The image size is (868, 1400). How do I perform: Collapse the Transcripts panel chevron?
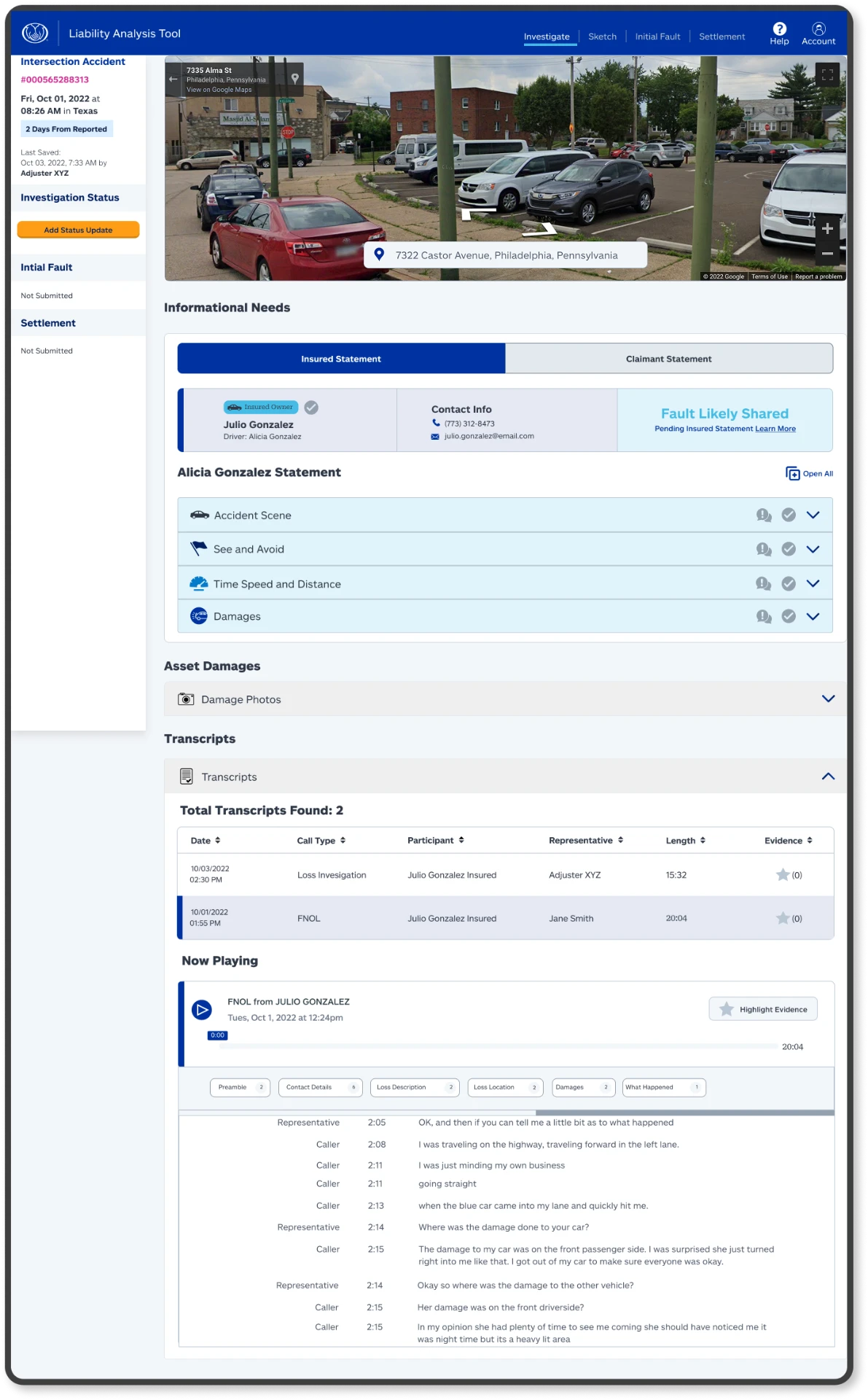tap(829, 776)
